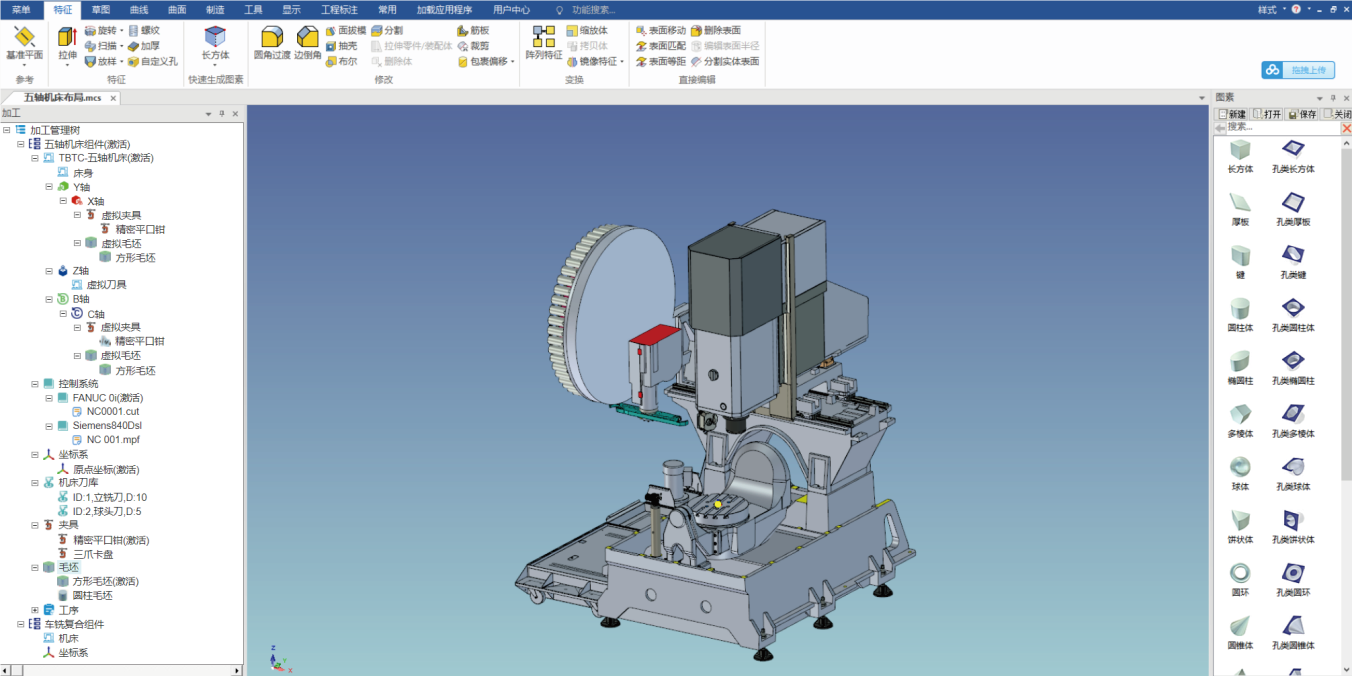Open the 包裹偏移 dropdown arrow
The height and width of the screenshot is (676, 1352).
[513, 62]
